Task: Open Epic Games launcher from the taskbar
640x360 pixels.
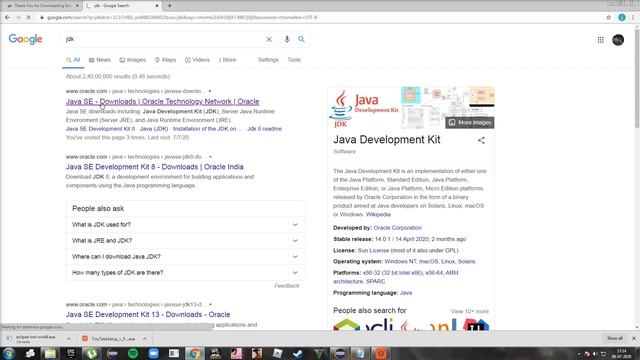Action: coord(71,353)
